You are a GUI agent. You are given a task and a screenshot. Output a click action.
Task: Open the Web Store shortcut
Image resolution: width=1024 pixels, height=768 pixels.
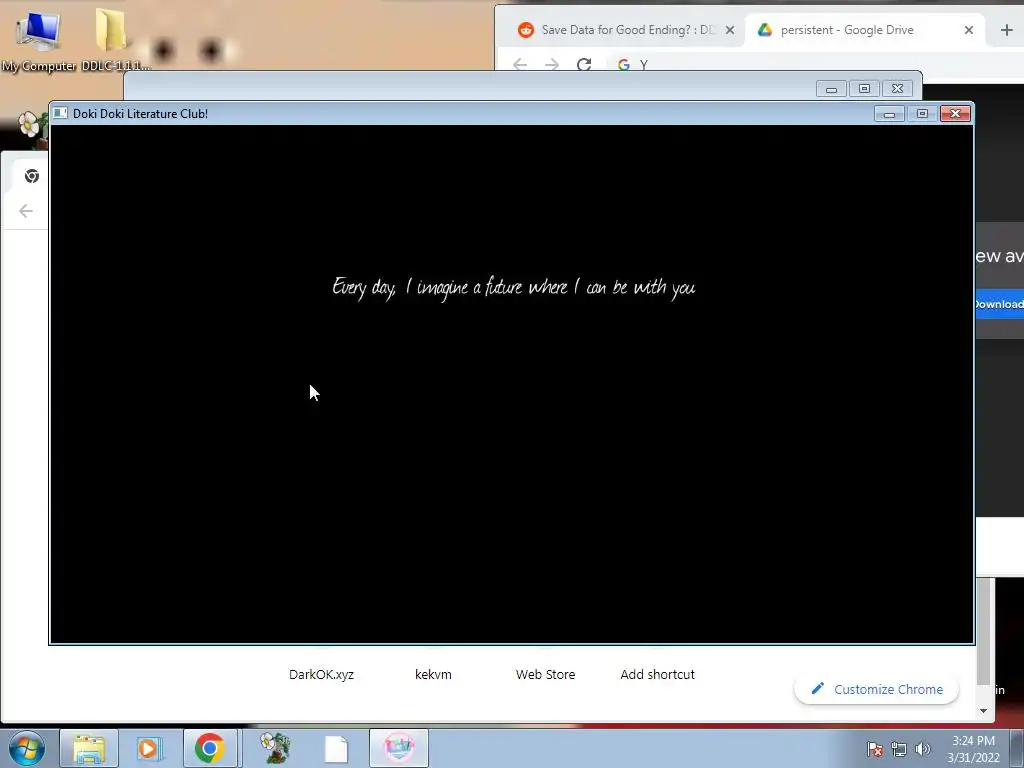point(545,675)
